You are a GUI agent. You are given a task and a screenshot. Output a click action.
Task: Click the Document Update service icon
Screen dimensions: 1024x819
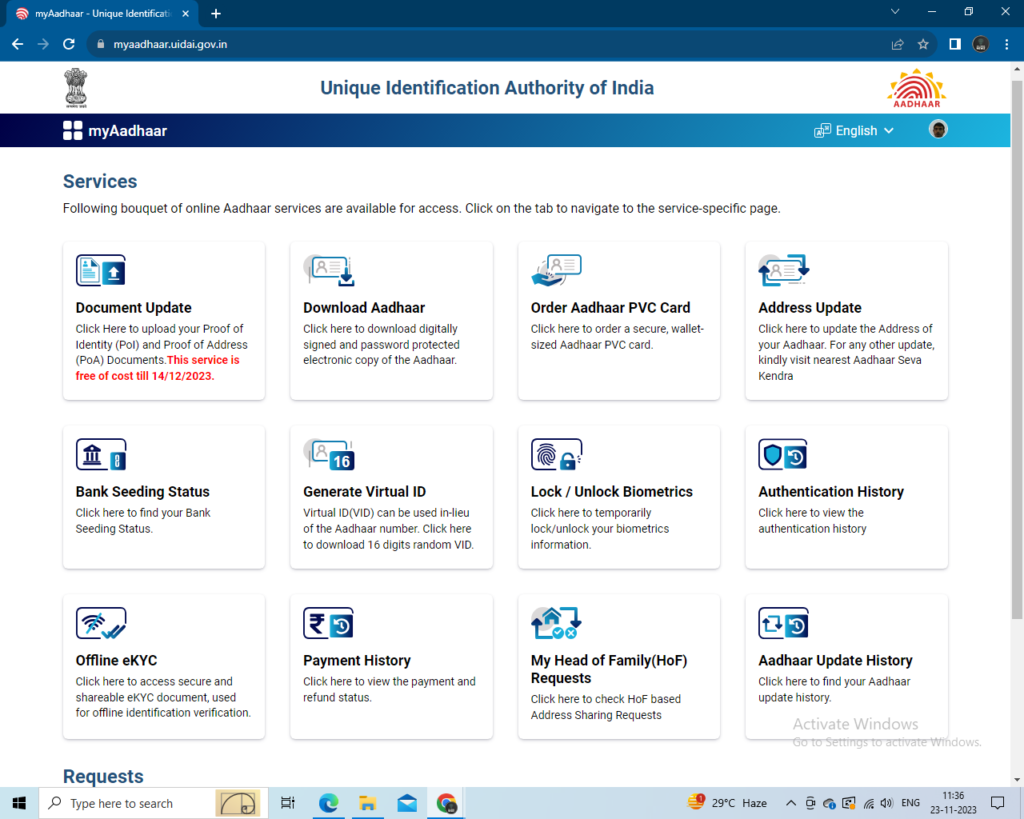(101, 270)
